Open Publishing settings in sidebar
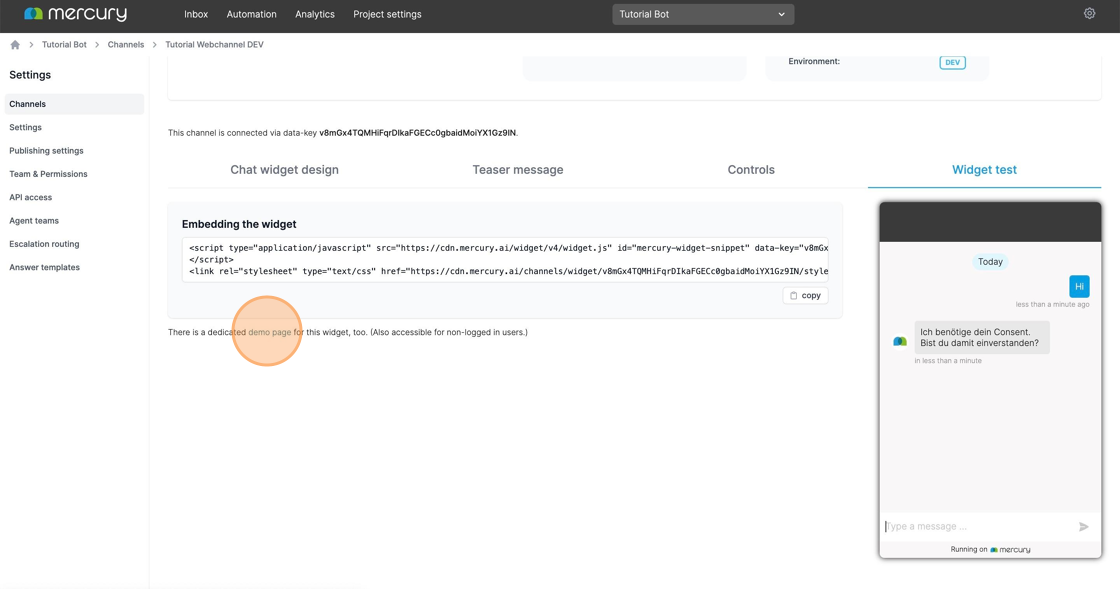 (46, 151)
